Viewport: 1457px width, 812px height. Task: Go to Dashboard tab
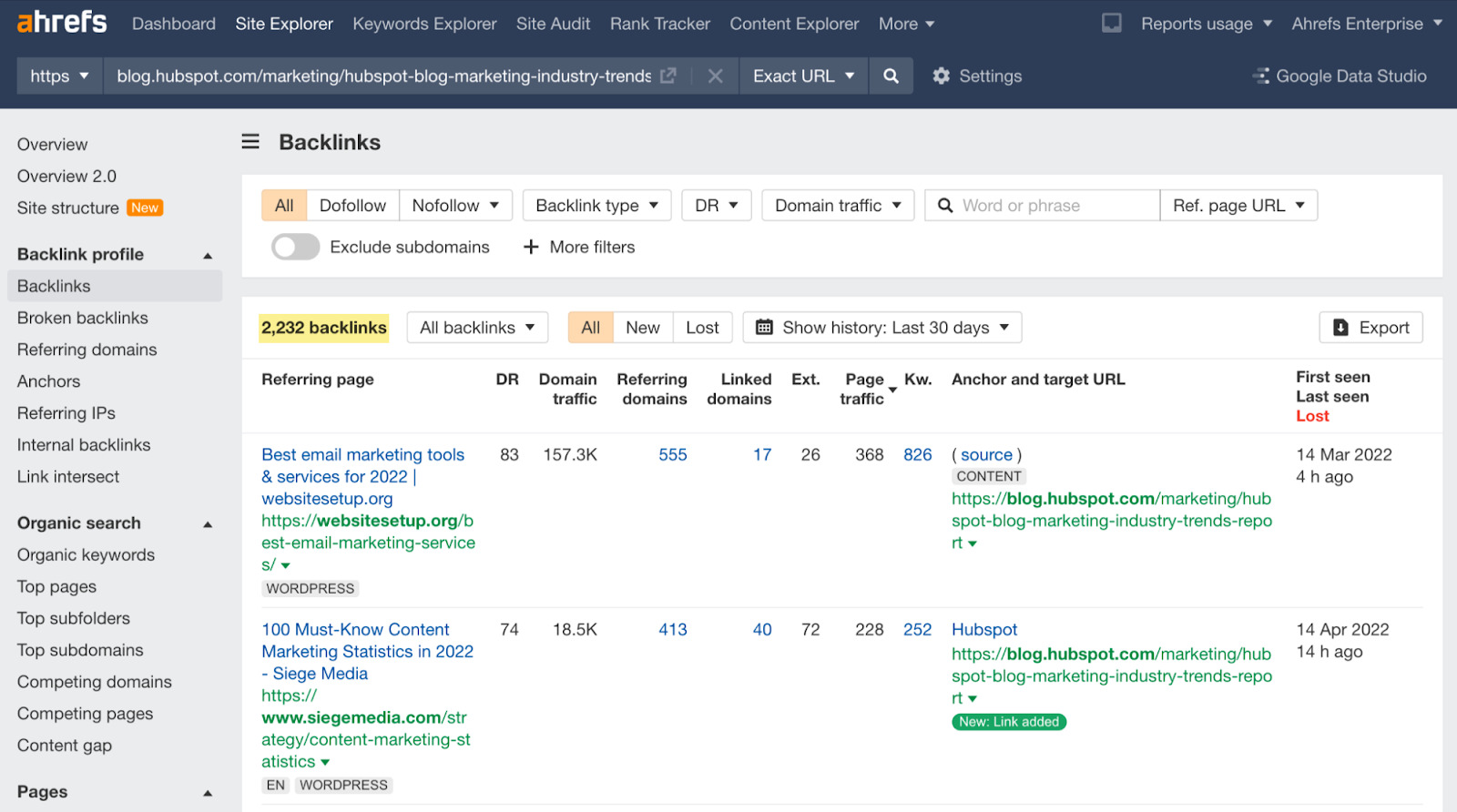click(x=174, y=24)
